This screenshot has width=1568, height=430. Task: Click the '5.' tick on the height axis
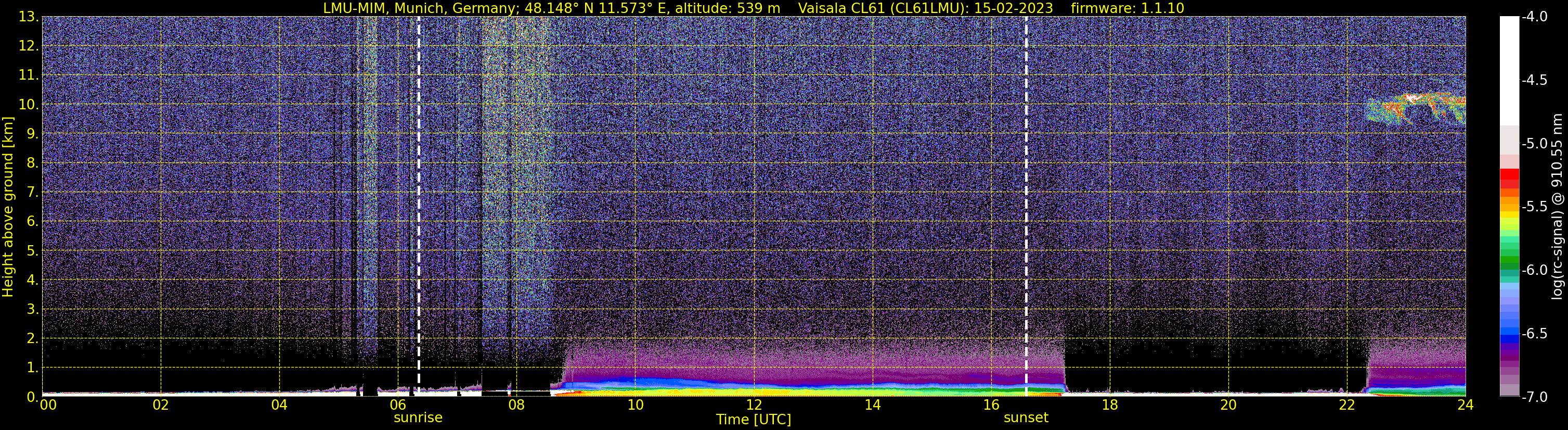(32, 251)
